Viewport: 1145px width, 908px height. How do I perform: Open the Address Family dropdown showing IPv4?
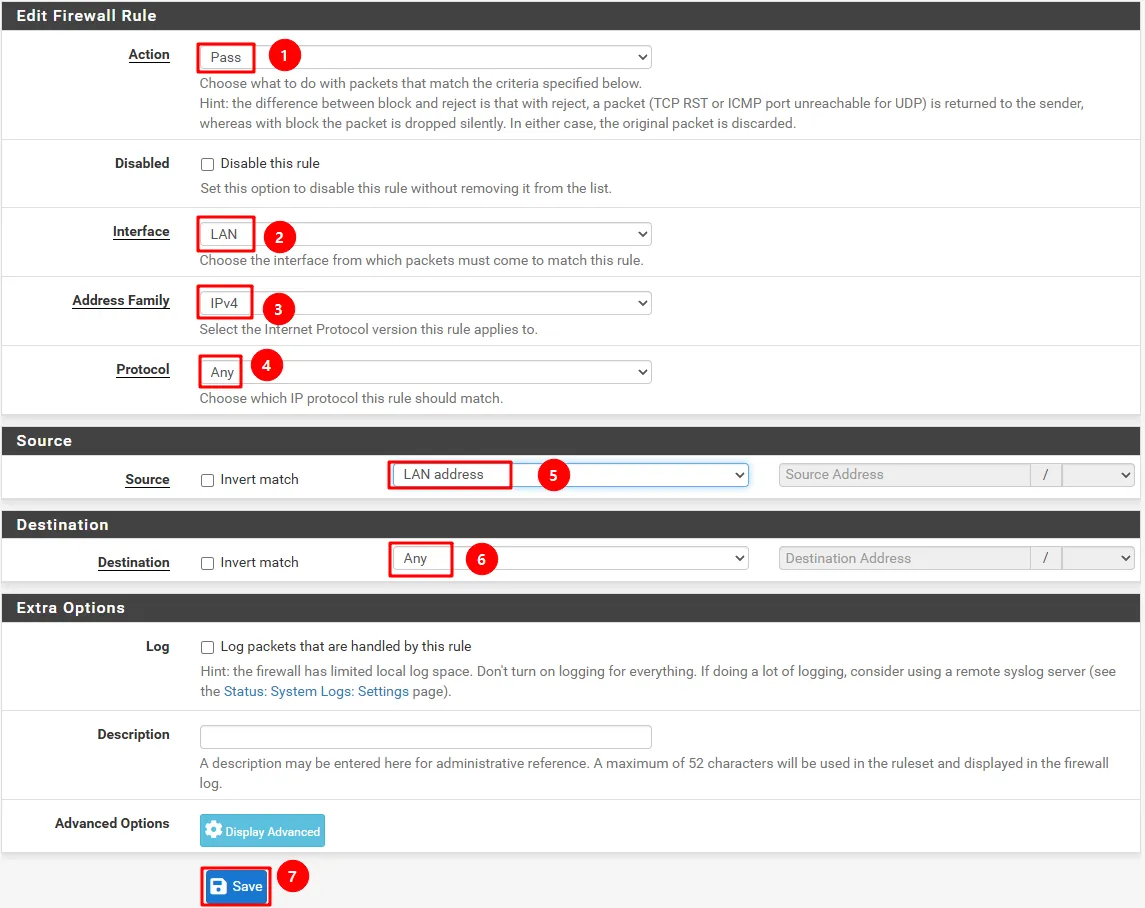tap(425, 302)
